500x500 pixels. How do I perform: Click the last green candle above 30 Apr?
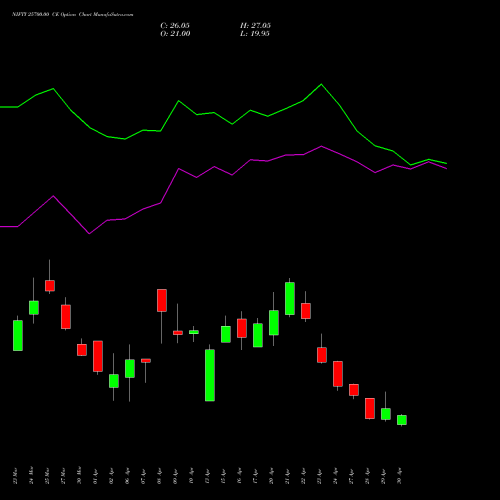click(402, 420)
